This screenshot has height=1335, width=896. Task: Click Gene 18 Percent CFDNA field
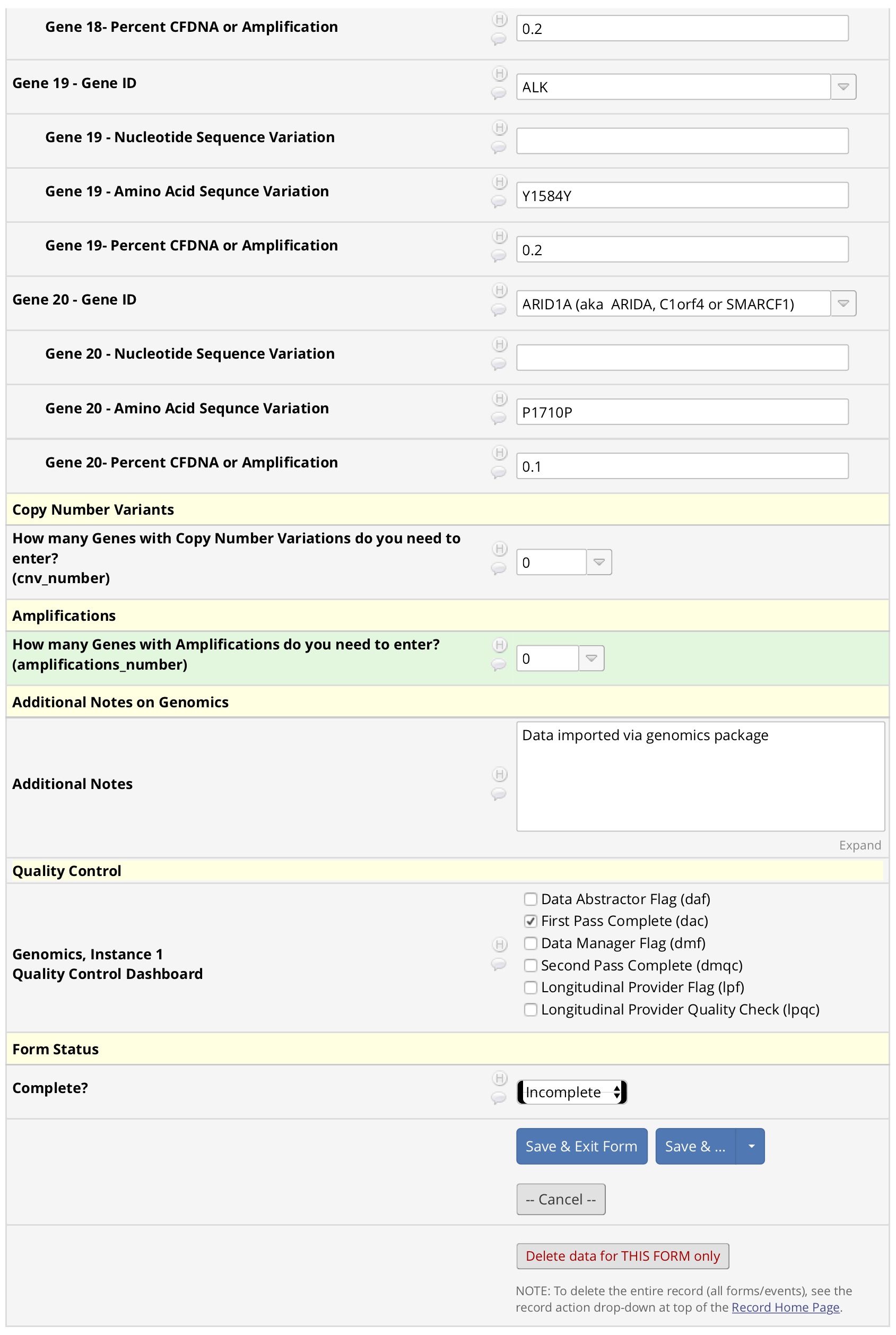(x=682, y=29)
